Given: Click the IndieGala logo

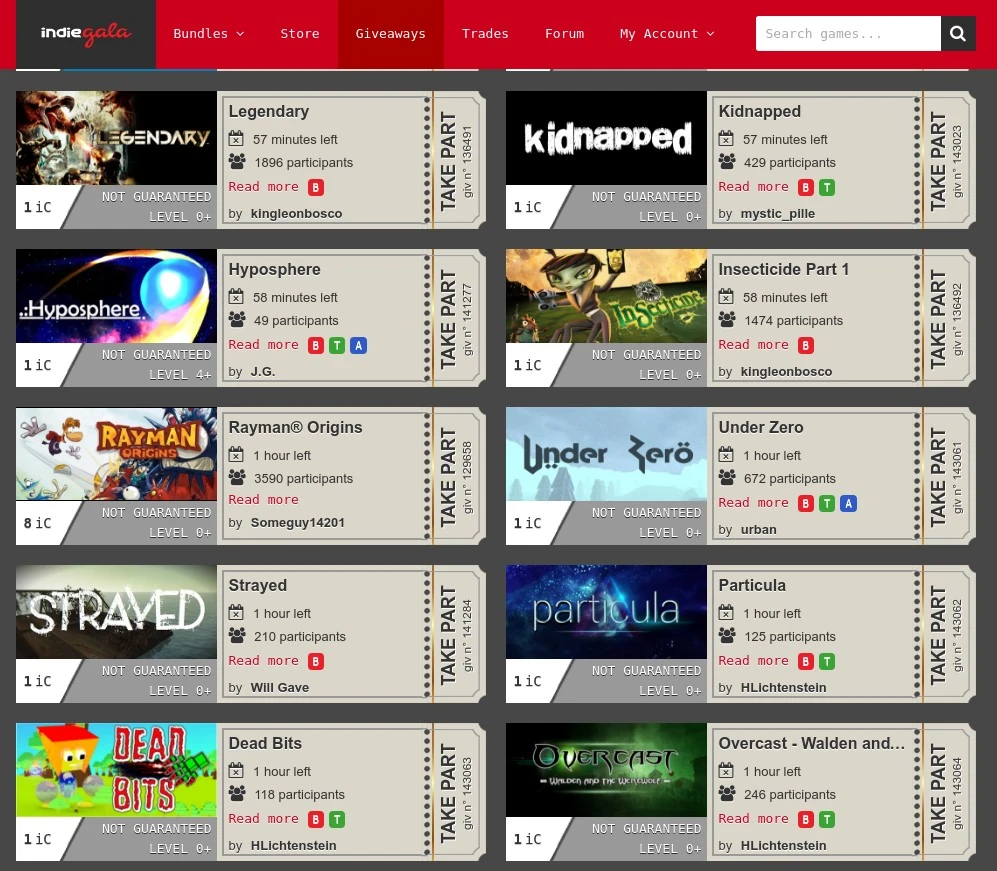Looking at the screenshot, I should tap(86, 34).
